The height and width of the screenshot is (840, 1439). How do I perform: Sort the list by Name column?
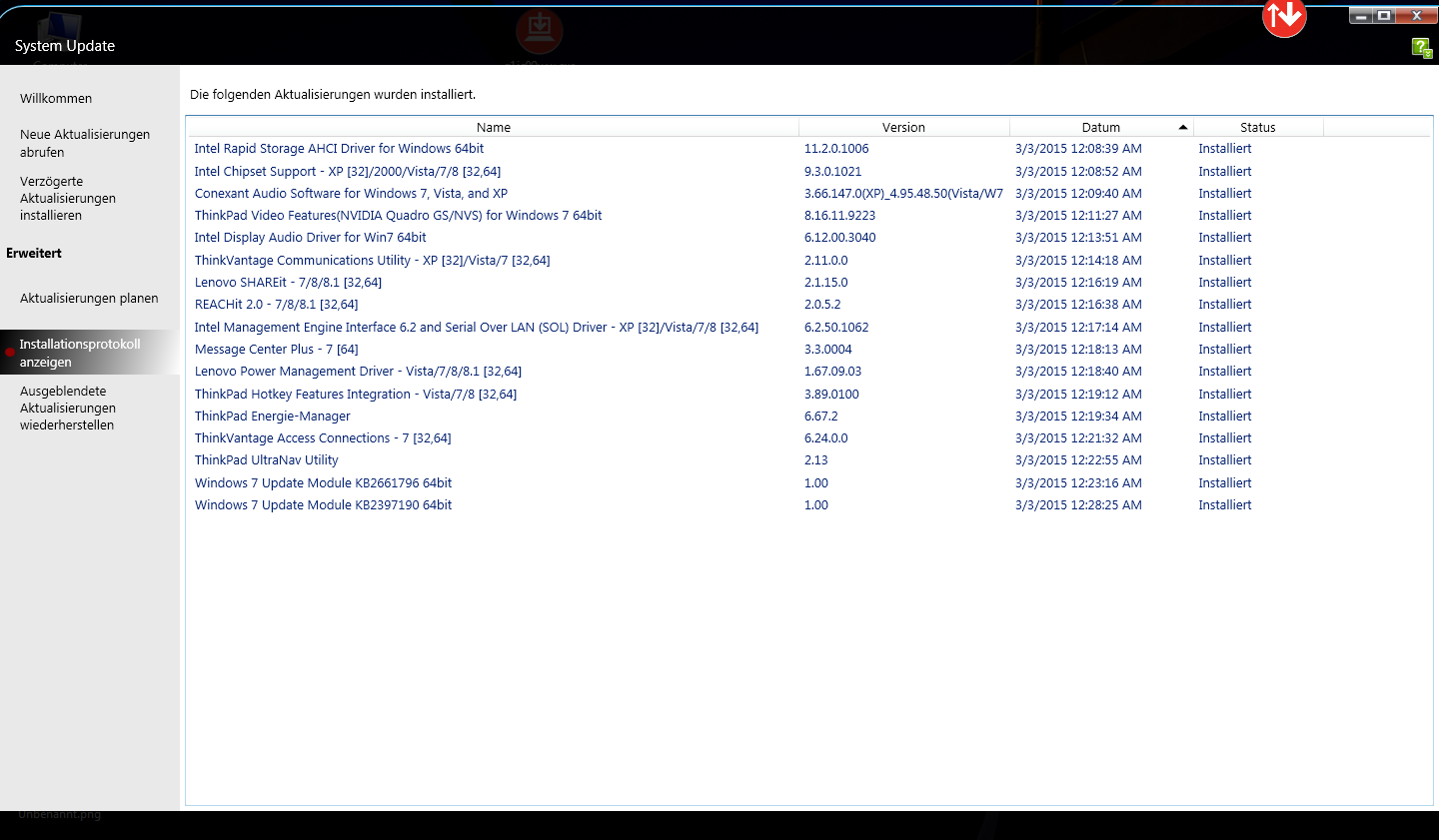[494, 128]
